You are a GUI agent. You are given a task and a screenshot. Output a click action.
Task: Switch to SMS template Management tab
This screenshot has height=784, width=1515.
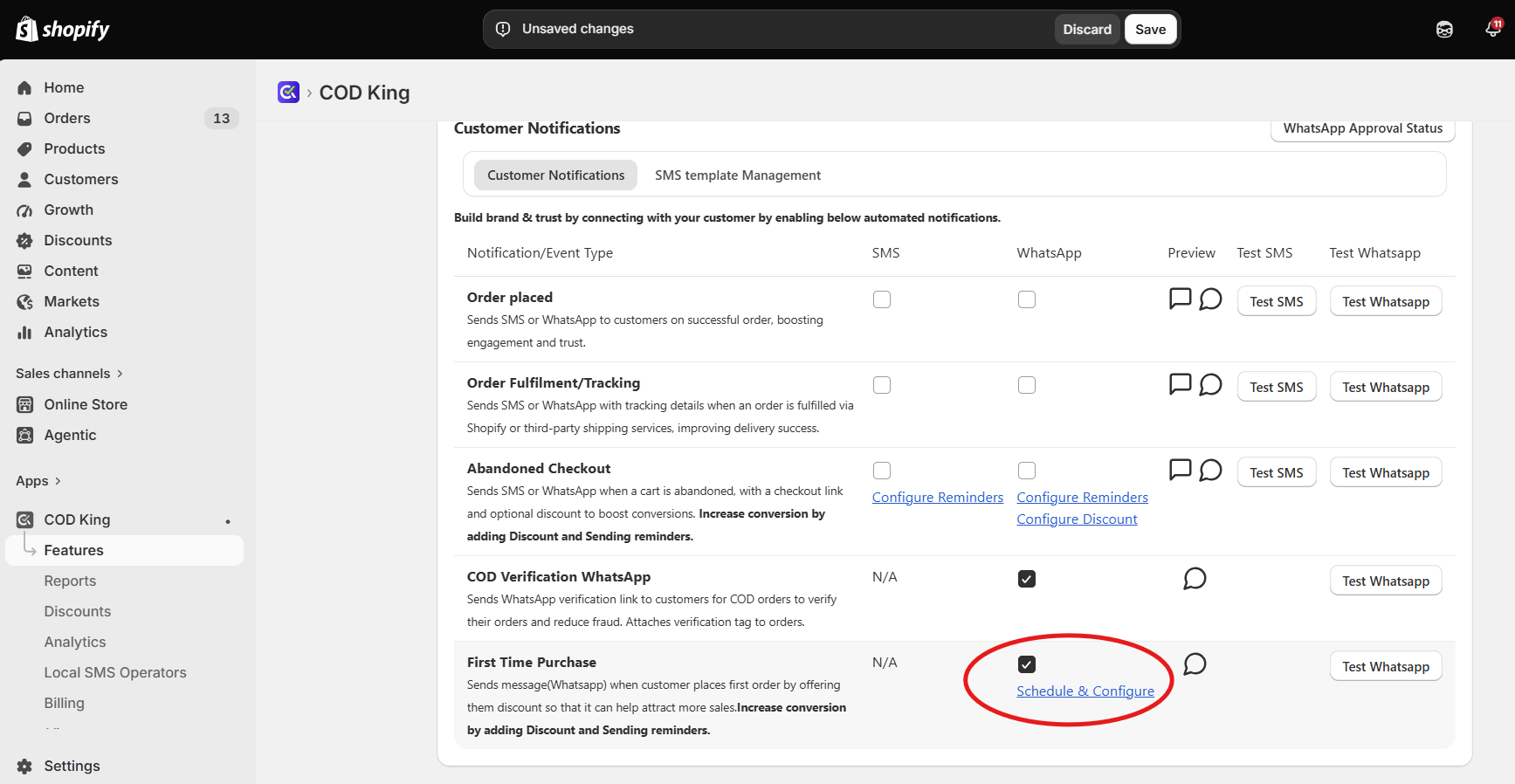tap(738, 175)
